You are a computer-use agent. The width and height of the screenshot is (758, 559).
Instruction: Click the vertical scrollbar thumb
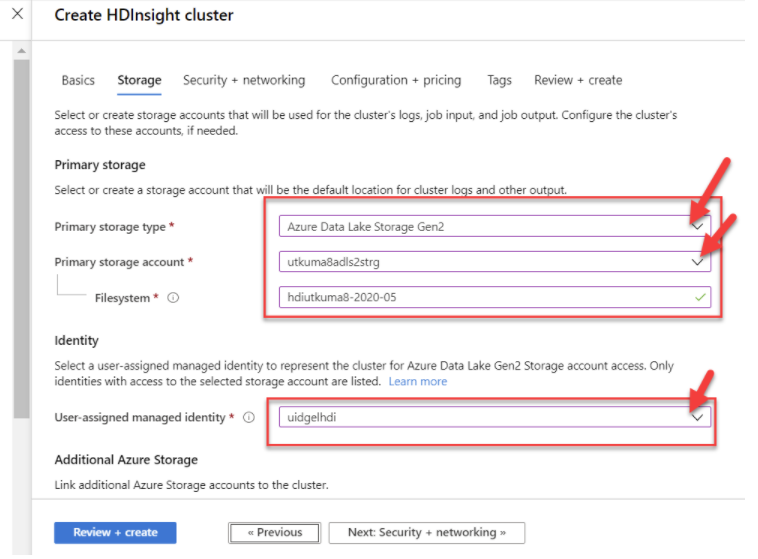[x=22, y=240]
